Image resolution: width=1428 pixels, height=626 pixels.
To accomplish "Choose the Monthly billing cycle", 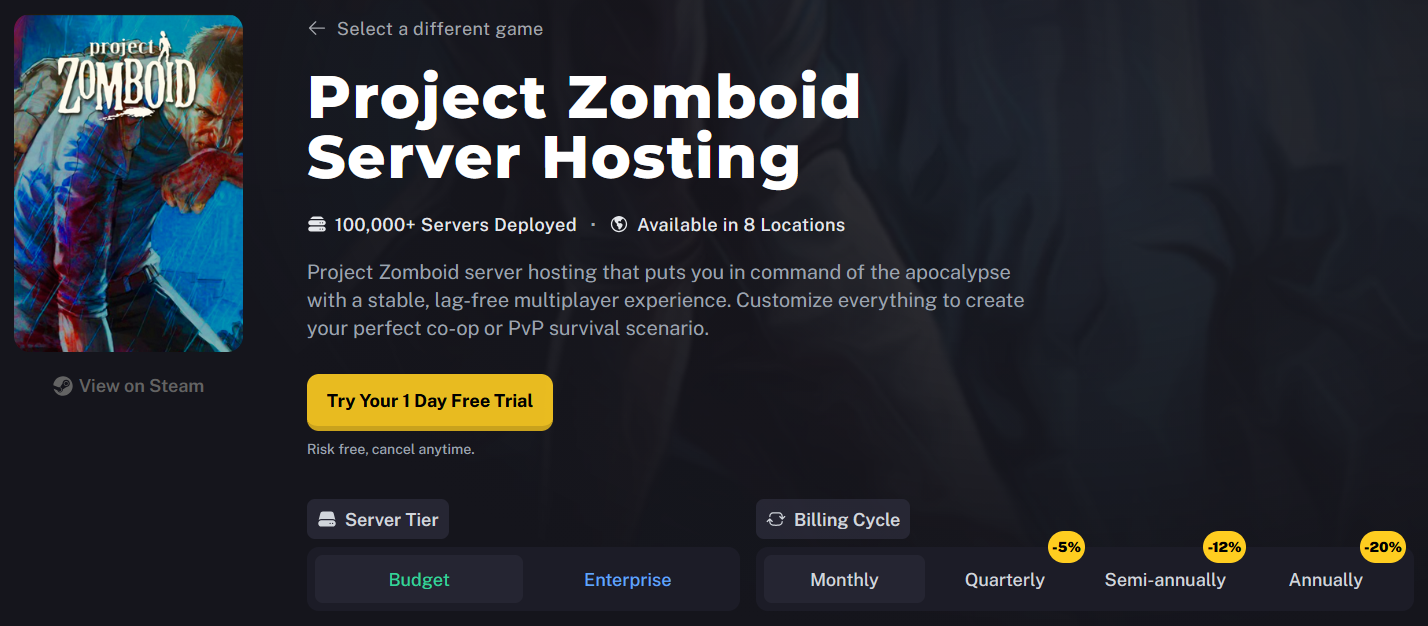I will [x=845, y=580].
